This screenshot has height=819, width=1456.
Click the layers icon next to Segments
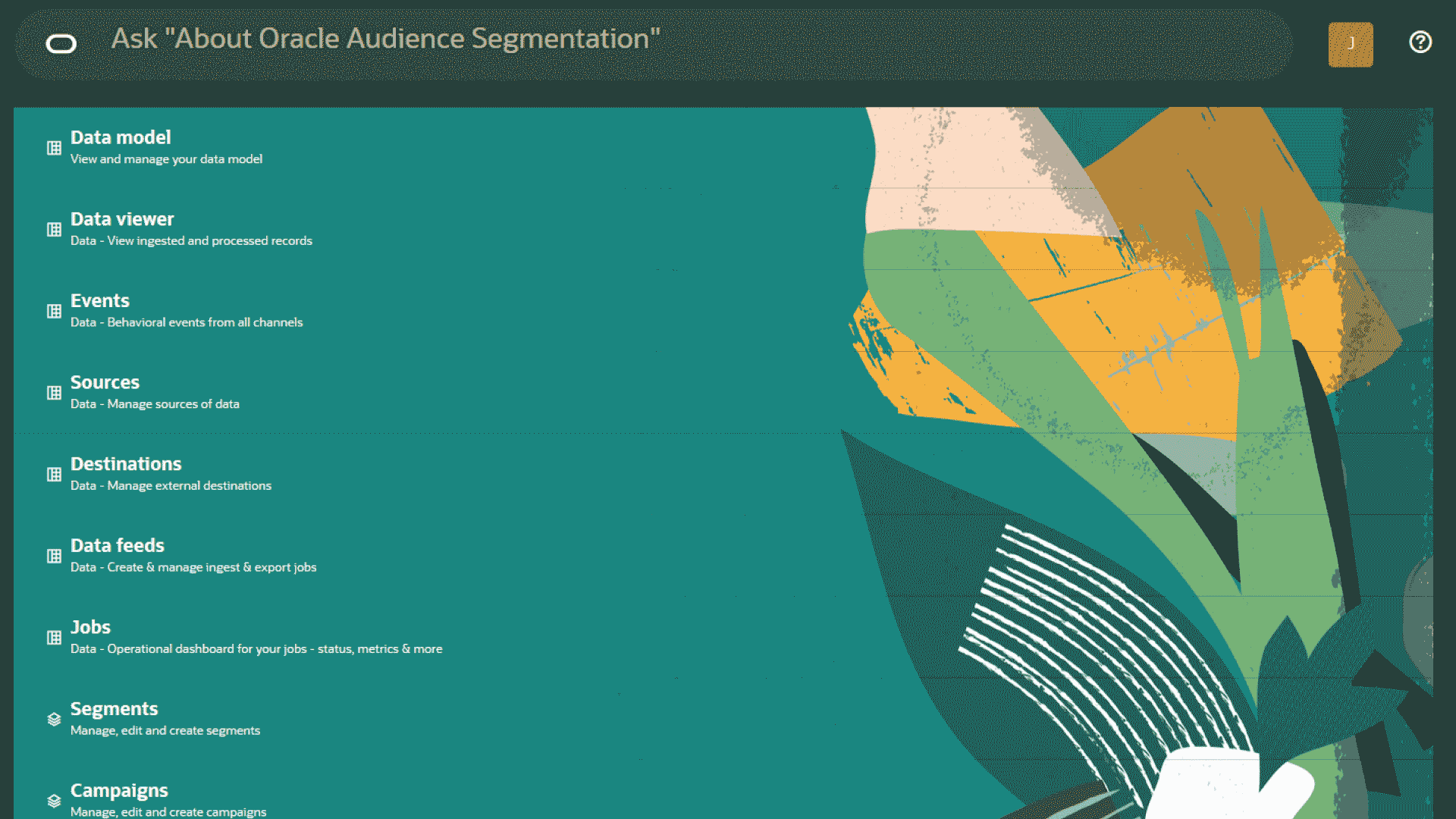(54, 719)
